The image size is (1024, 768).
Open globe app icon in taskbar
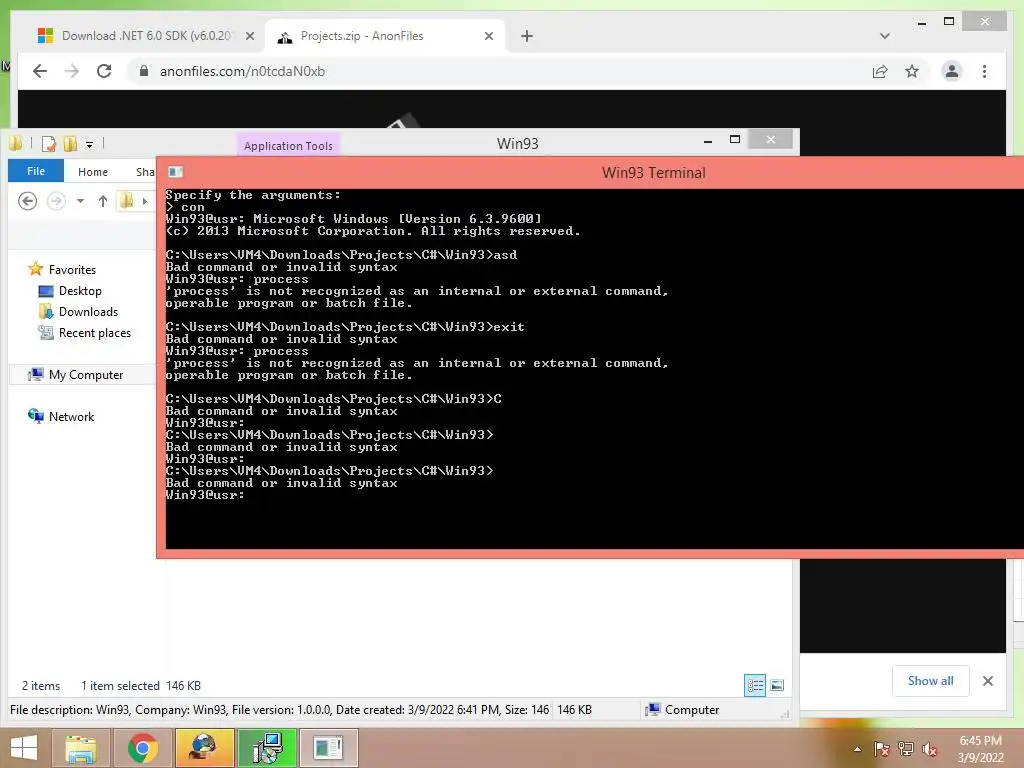pos(204,748)
